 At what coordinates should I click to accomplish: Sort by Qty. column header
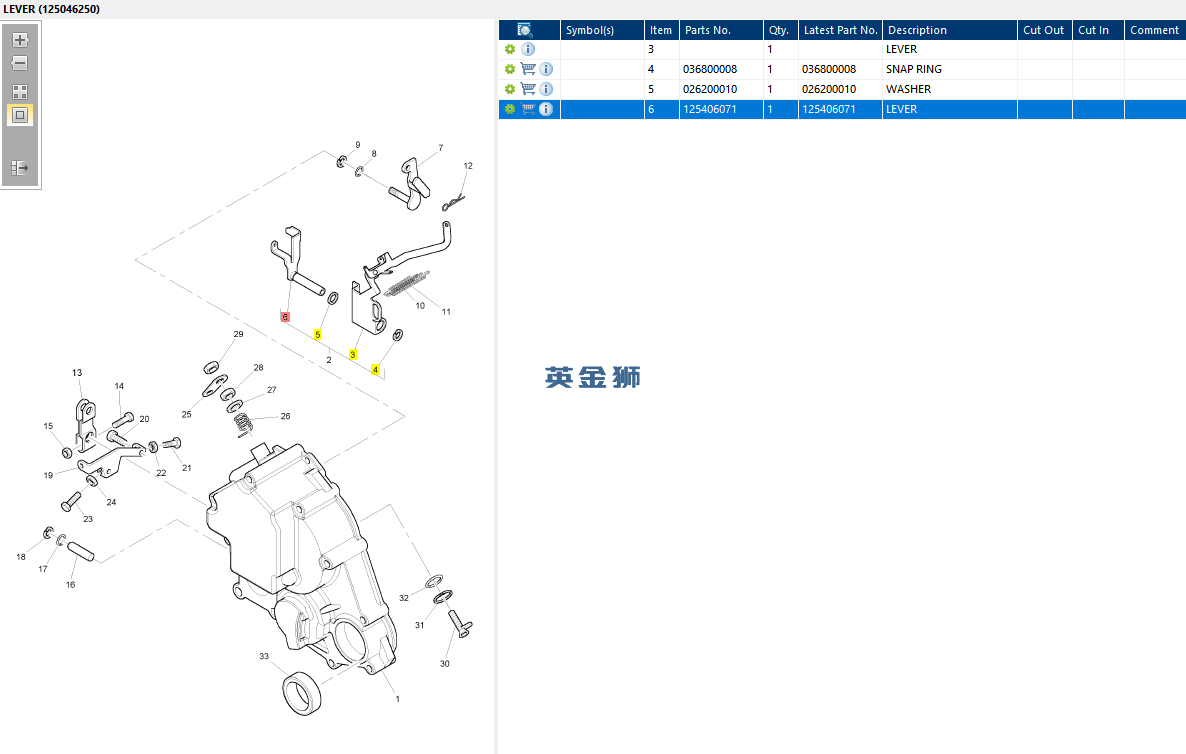pyautogui.click(x=781, y=30)
